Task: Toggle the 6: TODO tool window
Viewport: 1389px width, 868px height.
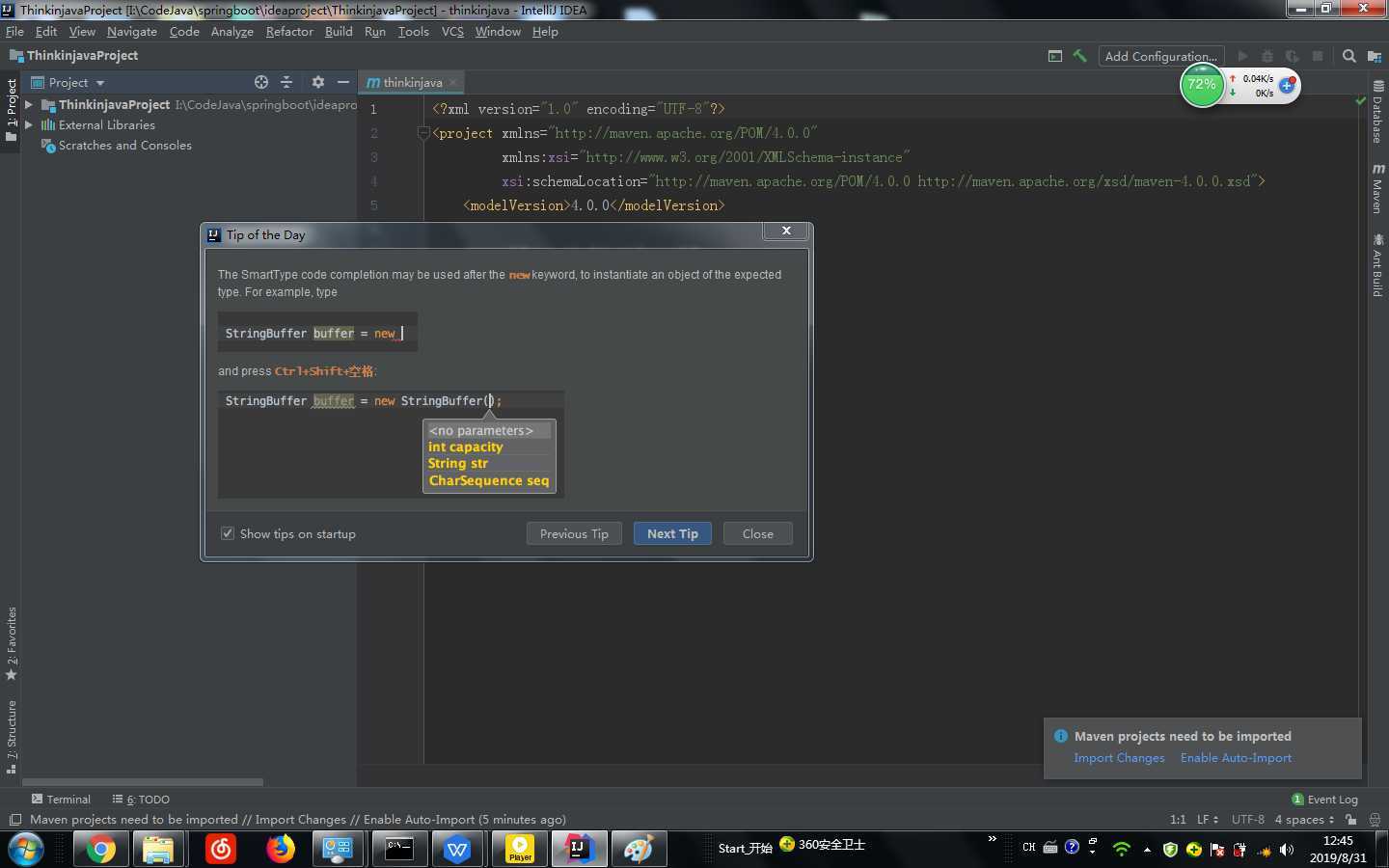Action: point(141,800)
